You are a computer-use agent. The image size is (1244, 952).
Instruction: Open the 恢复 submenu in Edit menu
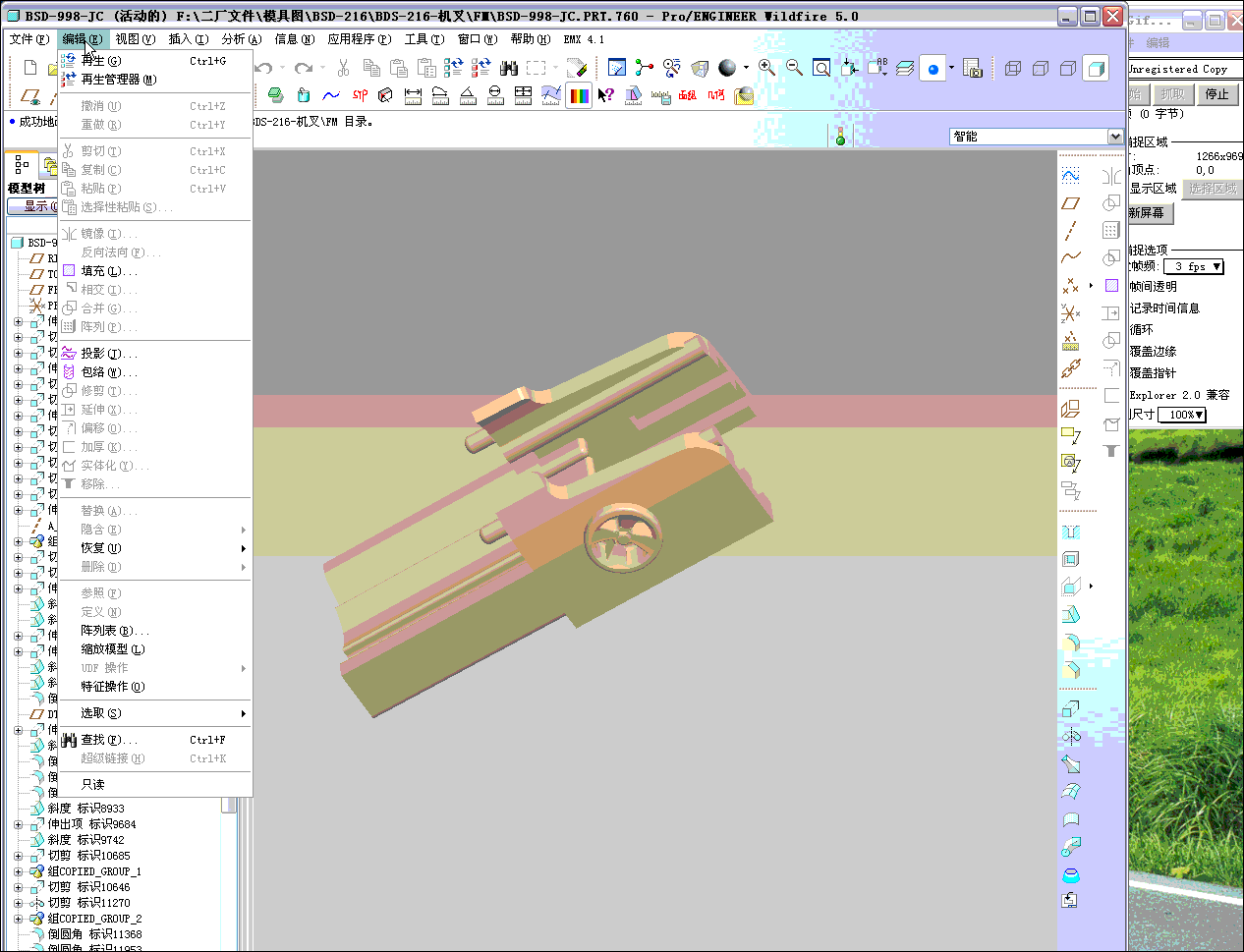[154, 548]
